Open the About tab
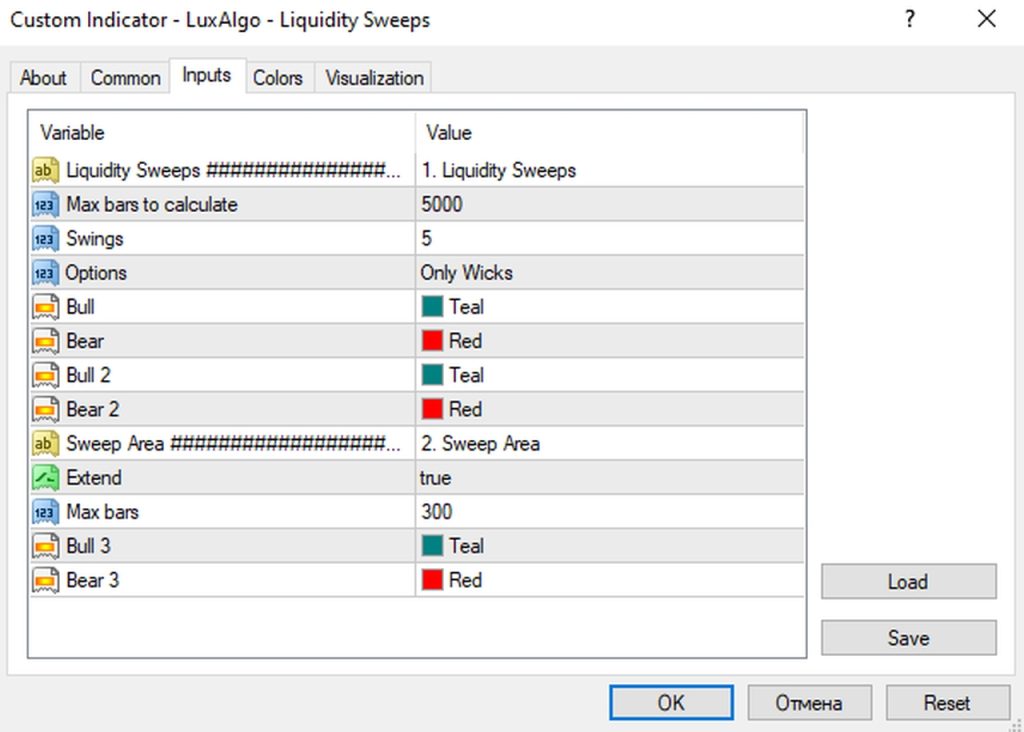The width and height of the screenshot is (1024, 732). tap(44, 78)
